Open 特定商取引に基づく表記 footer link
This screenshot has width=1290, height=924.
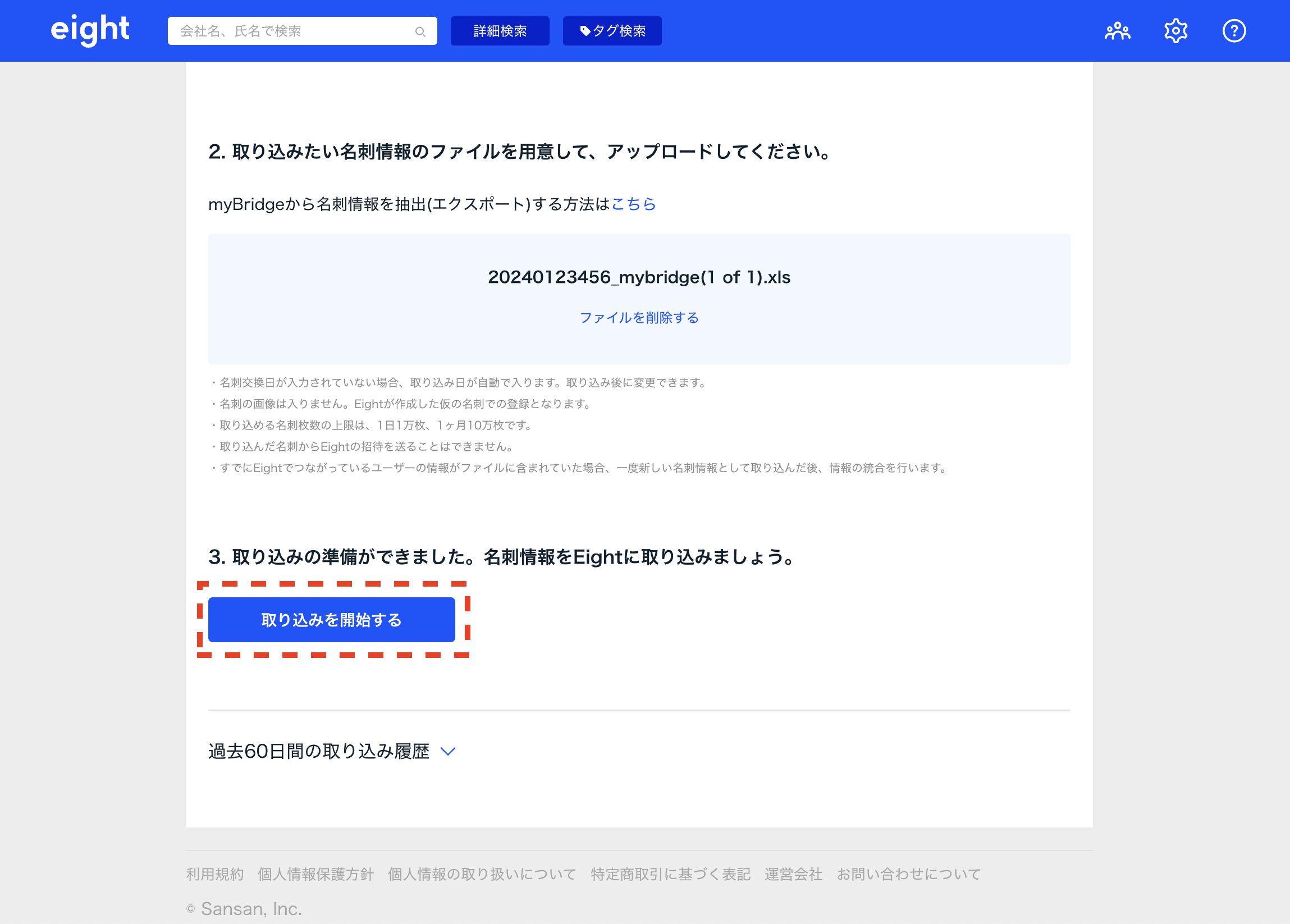coord(670,874)
